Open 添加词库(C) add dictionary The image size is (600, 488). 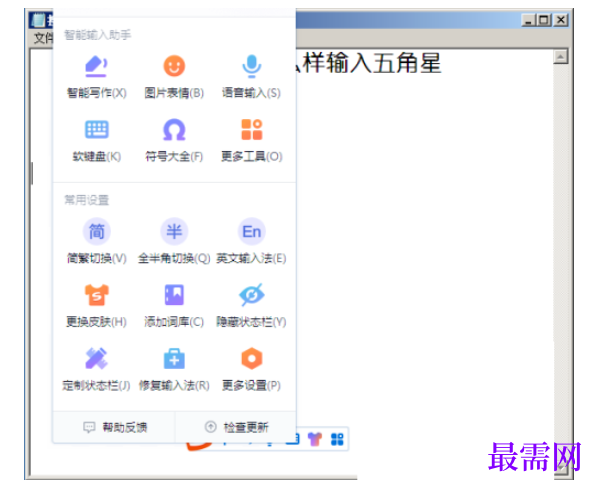(x=174, y=305)
